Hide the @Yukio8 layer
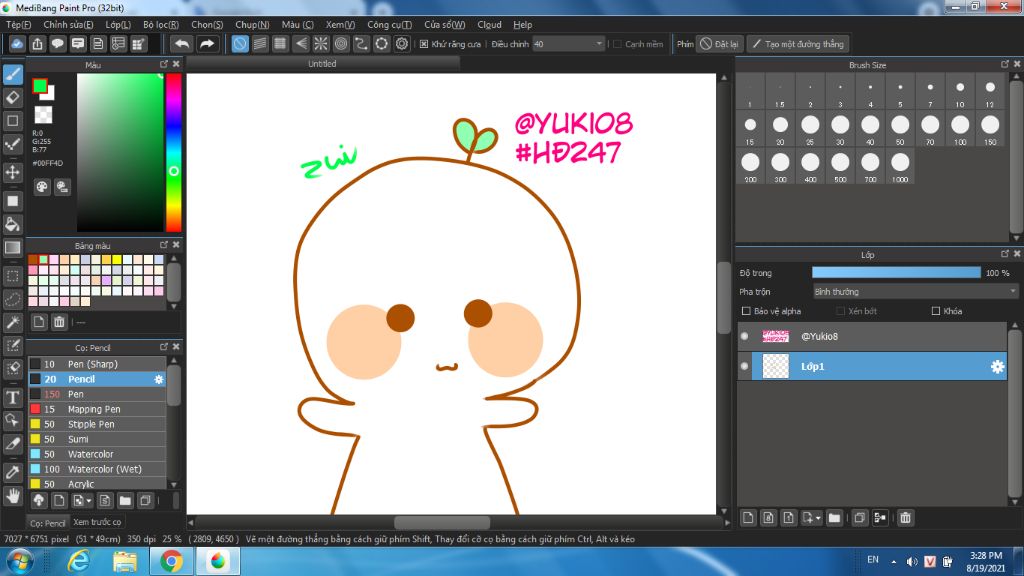Viewport: 1024px width, 576px height. [x=744, y=336]
